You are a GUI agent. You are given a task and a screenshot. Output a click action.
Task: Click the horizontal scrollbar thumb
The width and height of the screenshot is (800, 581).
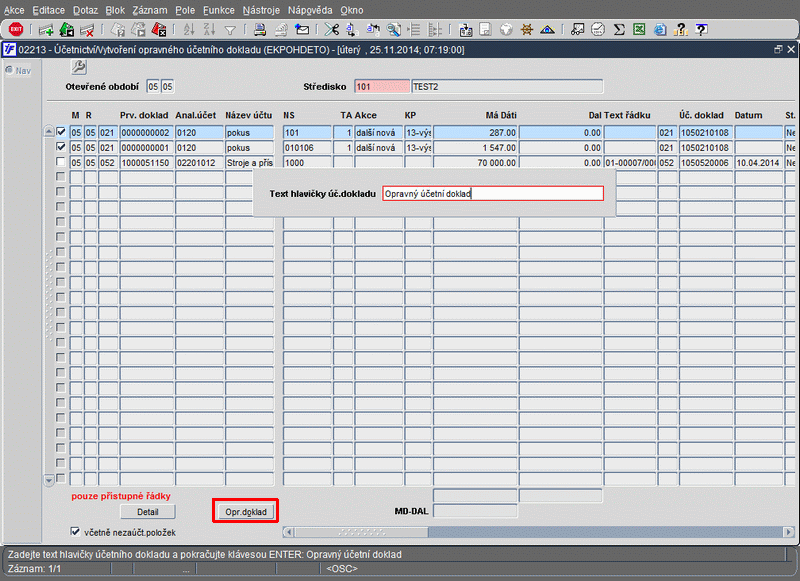(x=361, y=532)
